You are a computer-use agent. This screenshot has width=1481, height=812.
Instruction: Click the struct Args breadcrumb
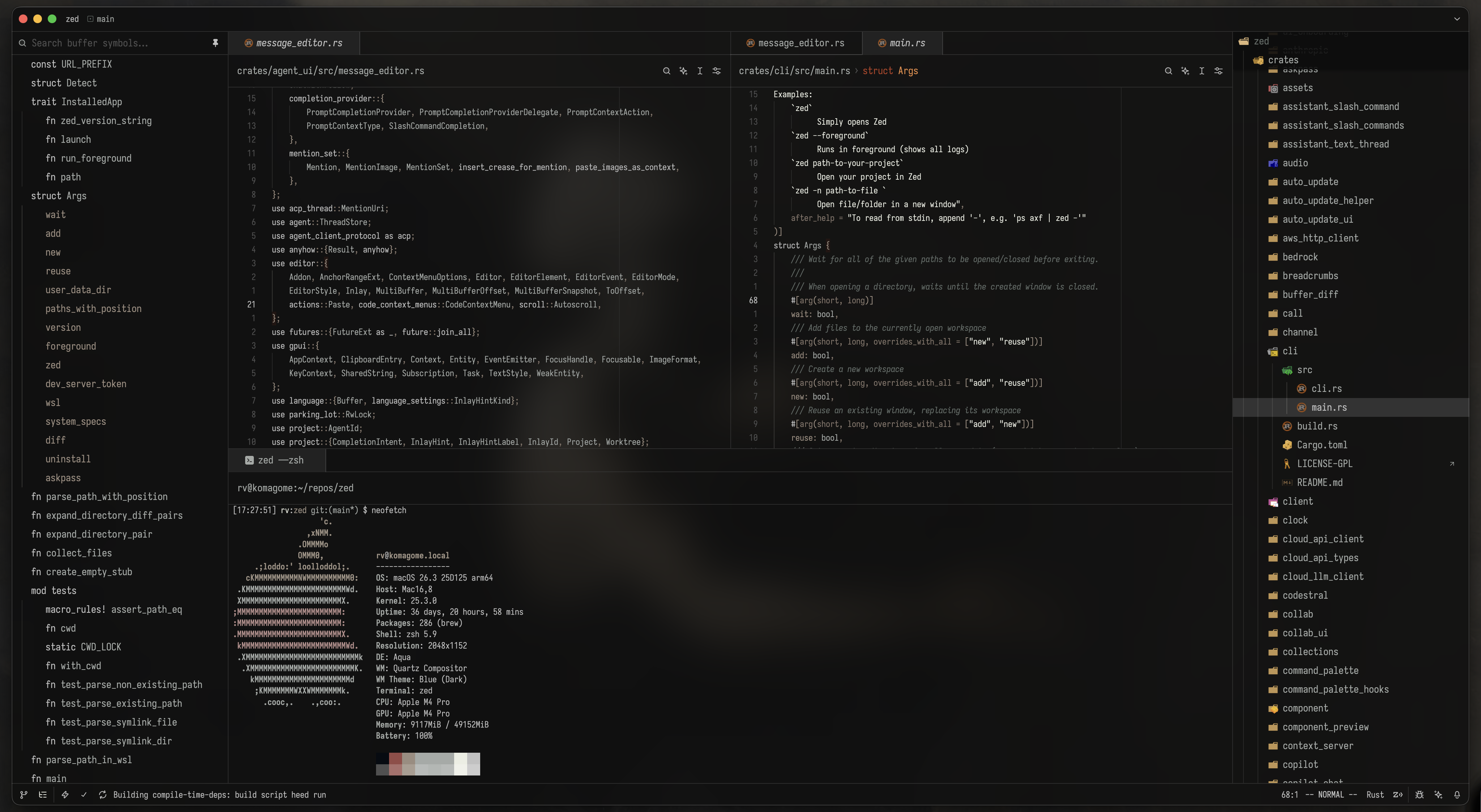(890, 71)
